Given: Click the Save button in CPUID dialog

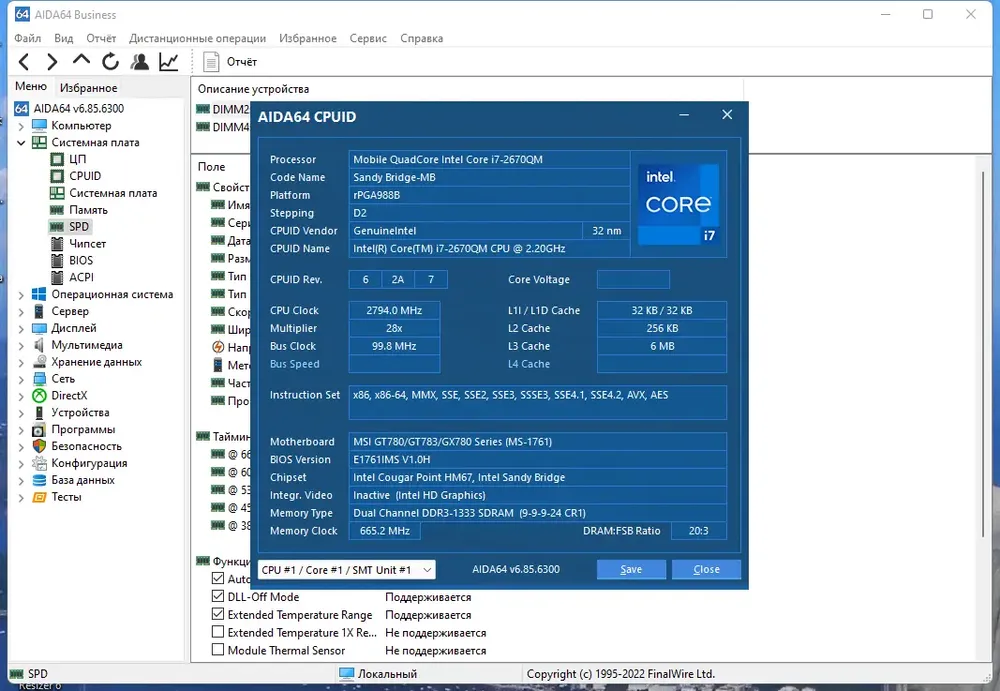Looking at the screenshot, I should (631, 570).
